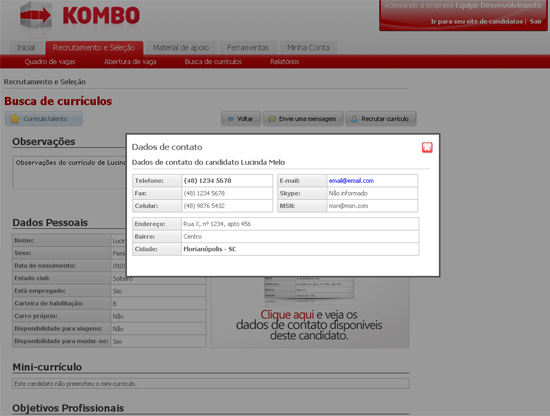Open Quadro de vagas submenu item
This screenshot has width=550, height=416.
click(50, 62)
